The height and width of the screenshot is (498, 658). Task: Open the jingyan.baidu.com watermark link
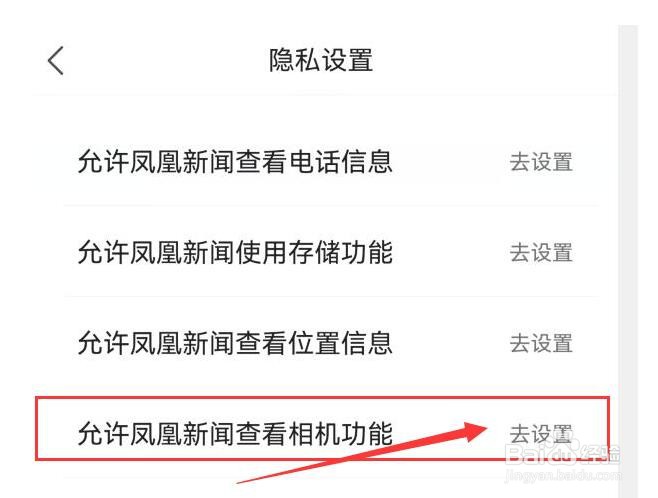point(563,476)
